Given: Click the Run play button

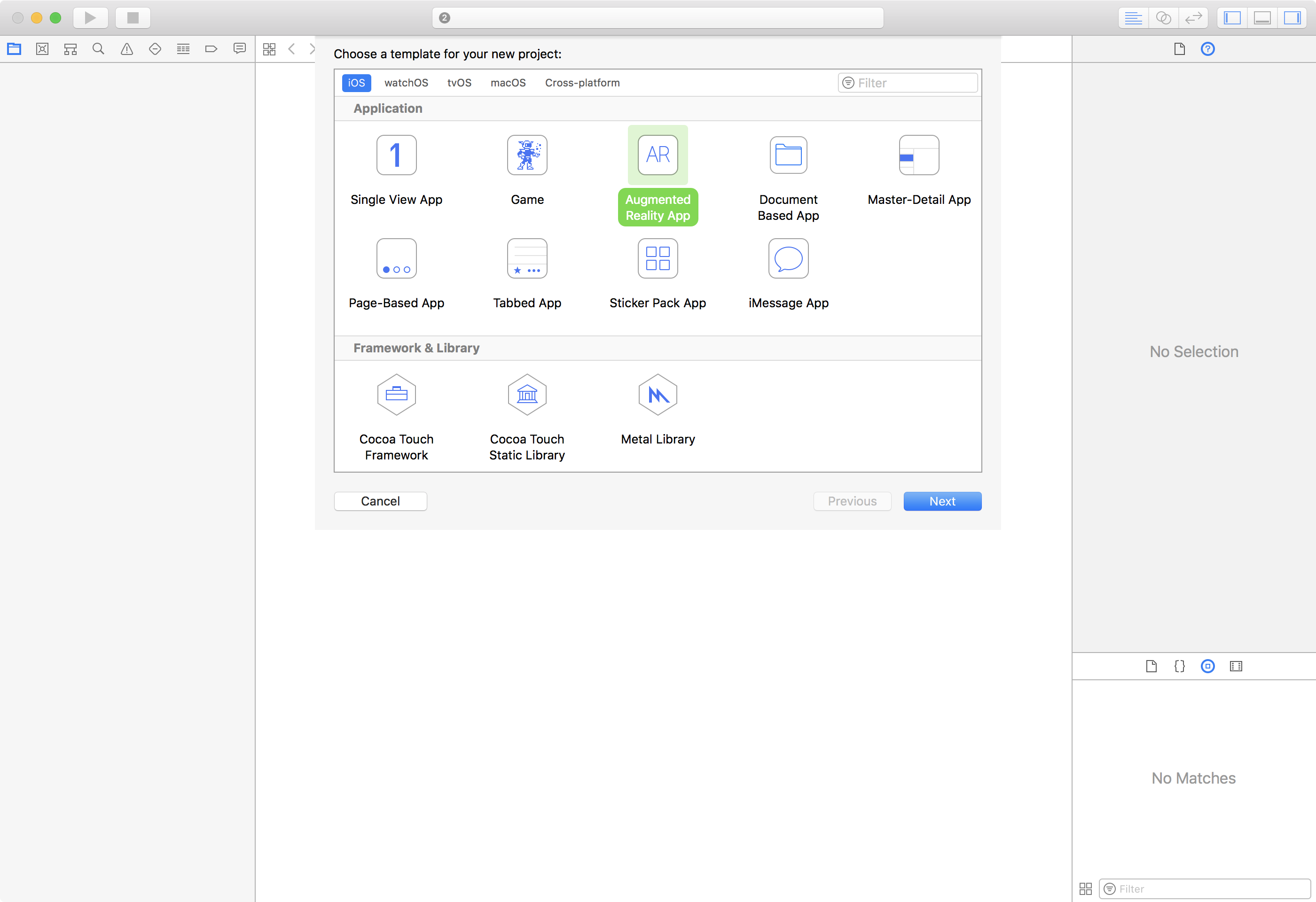Looking at the screenshot, I should pos(90,17).
